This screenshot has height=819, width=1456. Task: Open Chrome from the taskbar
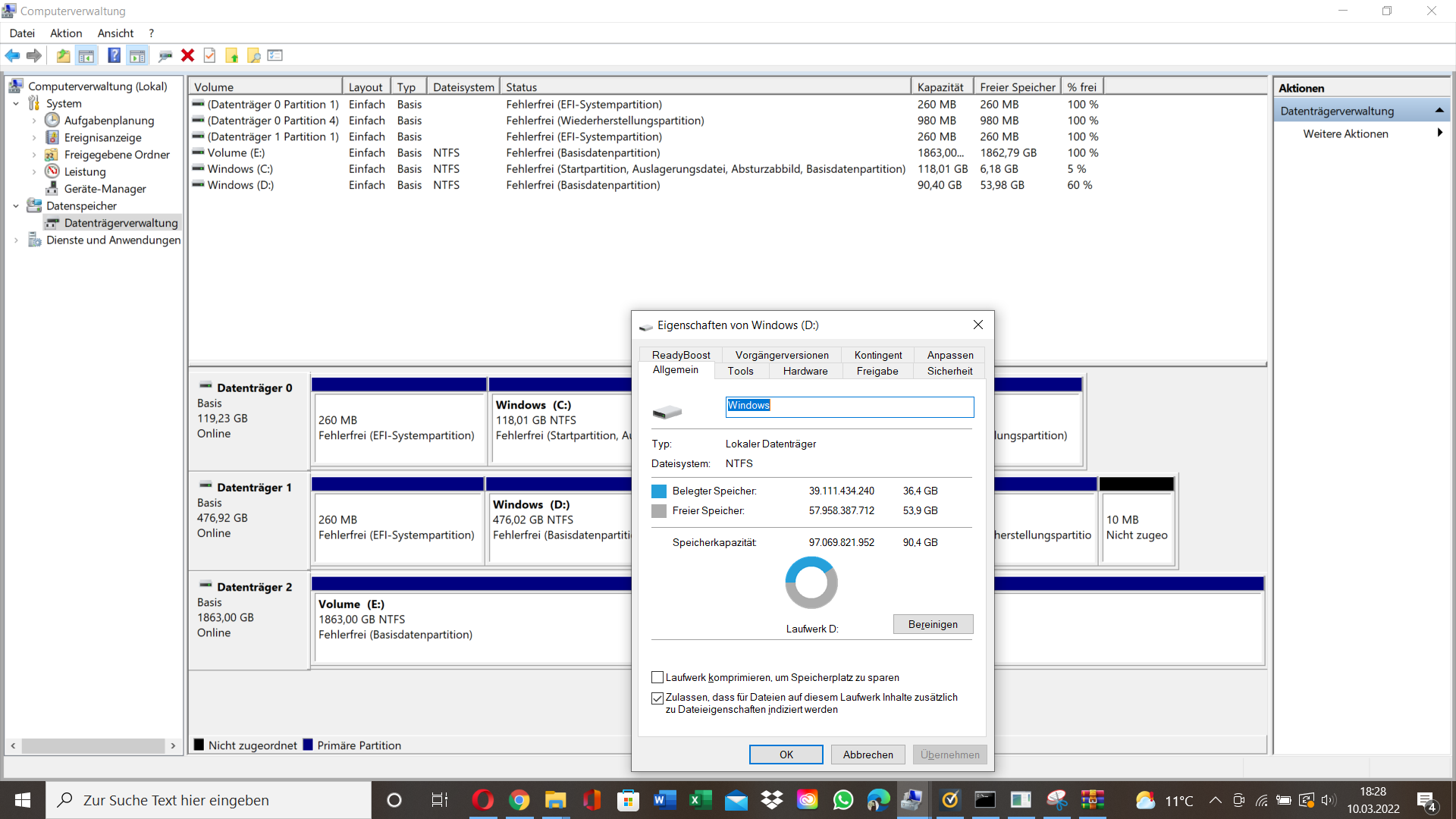pos(519,800)
